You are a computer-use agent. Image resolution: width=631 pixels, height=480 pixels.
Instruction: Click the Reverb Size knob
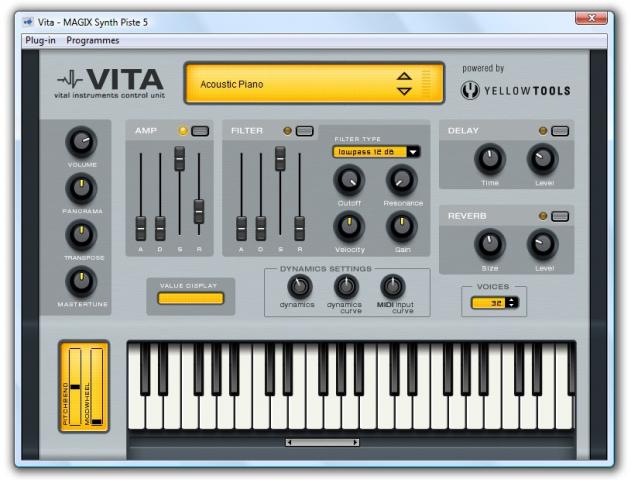pos(489,243)
